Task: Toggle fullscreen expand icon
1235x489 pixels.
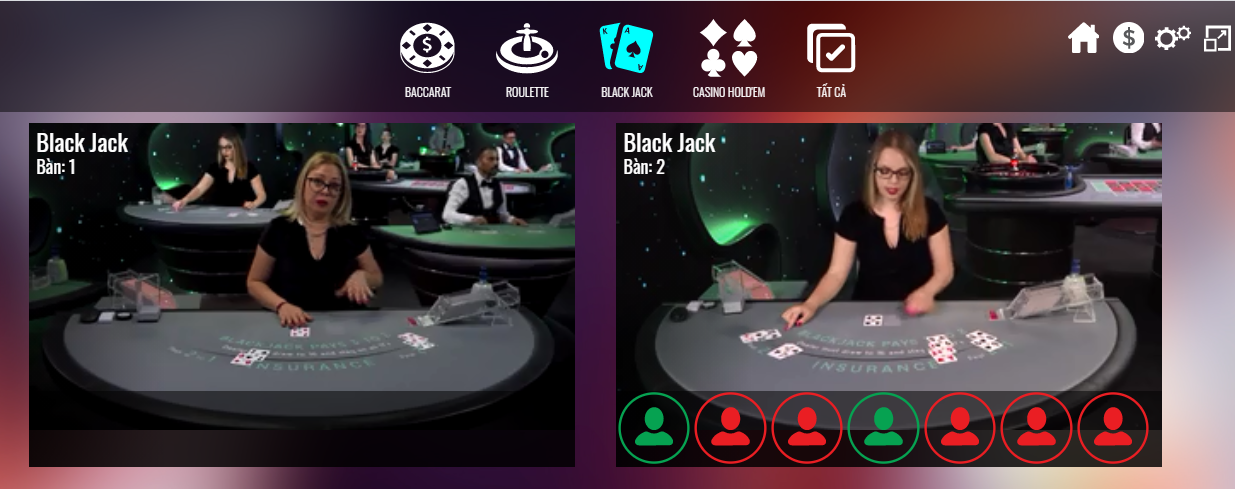Action: pos(1218,39)
